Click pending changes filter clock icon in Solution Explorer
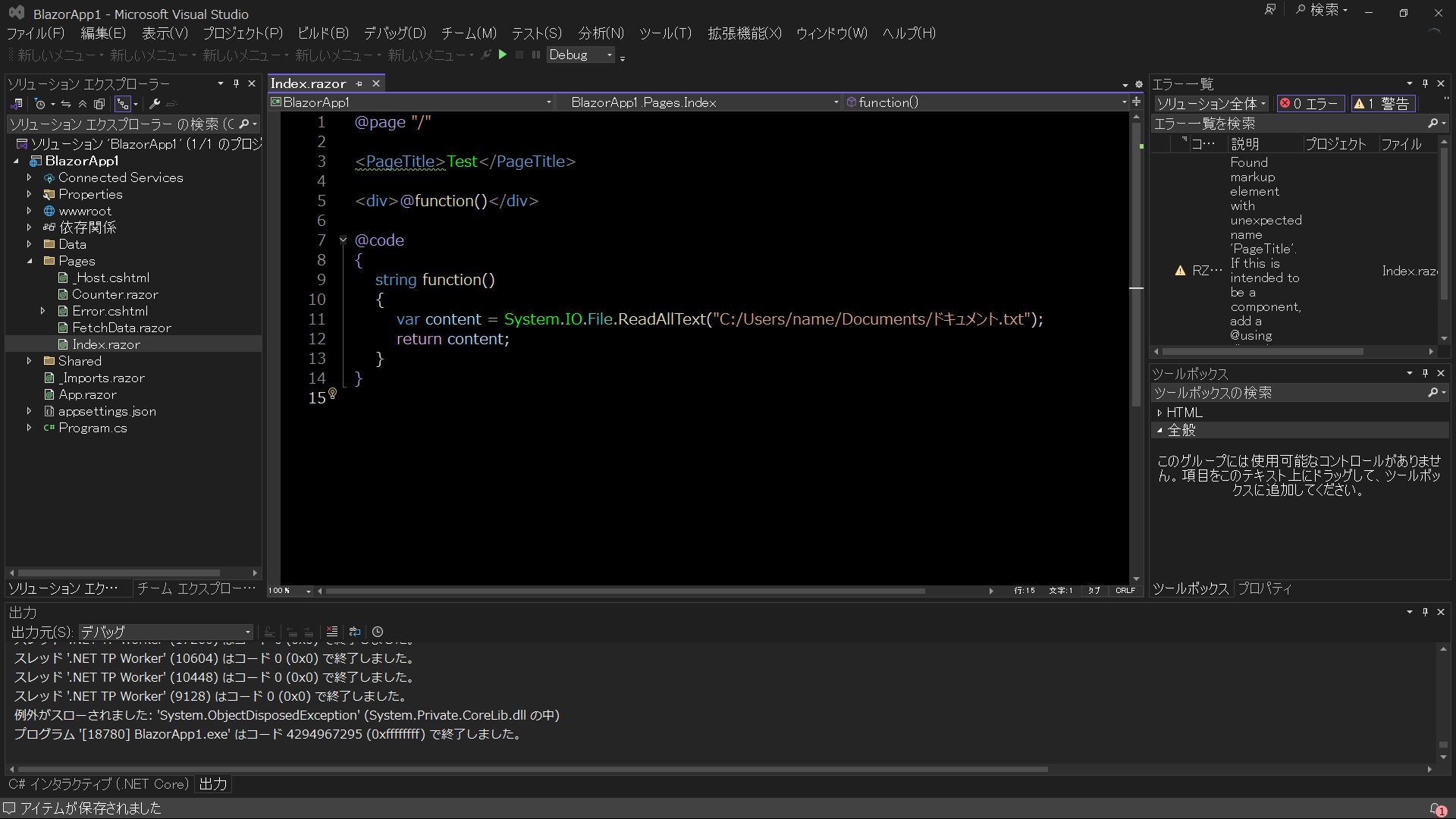 tap(41, 104)
